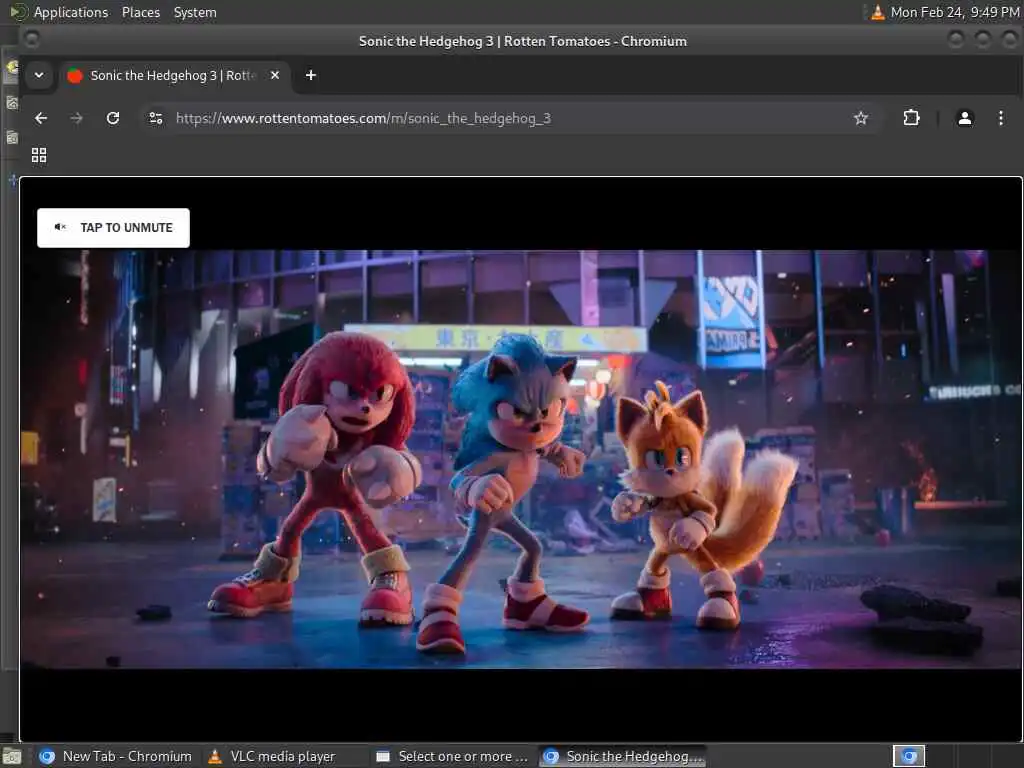This screenshot has height=768, width=1024.
Task: Open the System menu
Action: [195, 12]
